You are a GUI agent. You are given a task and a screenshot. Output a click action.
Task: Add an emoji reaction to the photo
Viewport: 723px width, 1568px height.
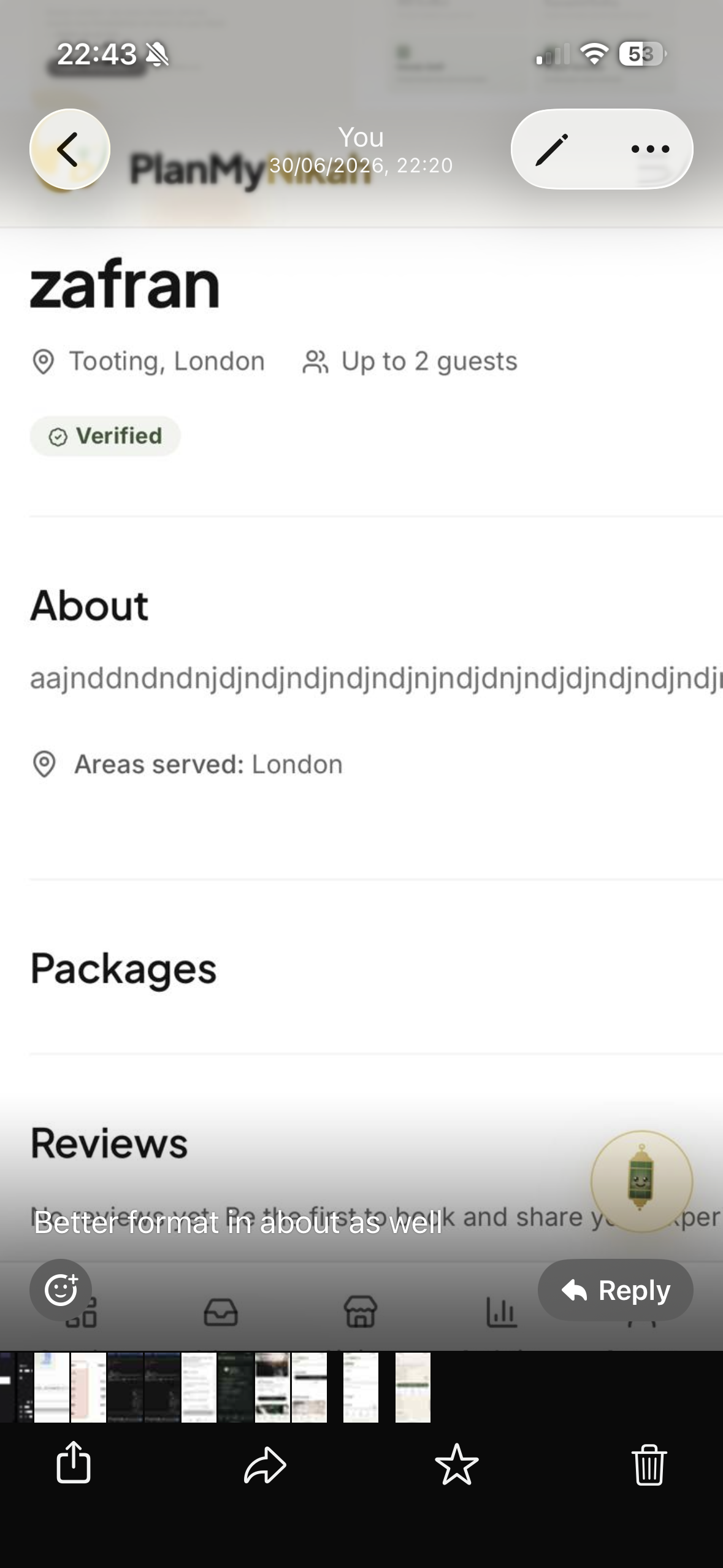coord(61,1289)
